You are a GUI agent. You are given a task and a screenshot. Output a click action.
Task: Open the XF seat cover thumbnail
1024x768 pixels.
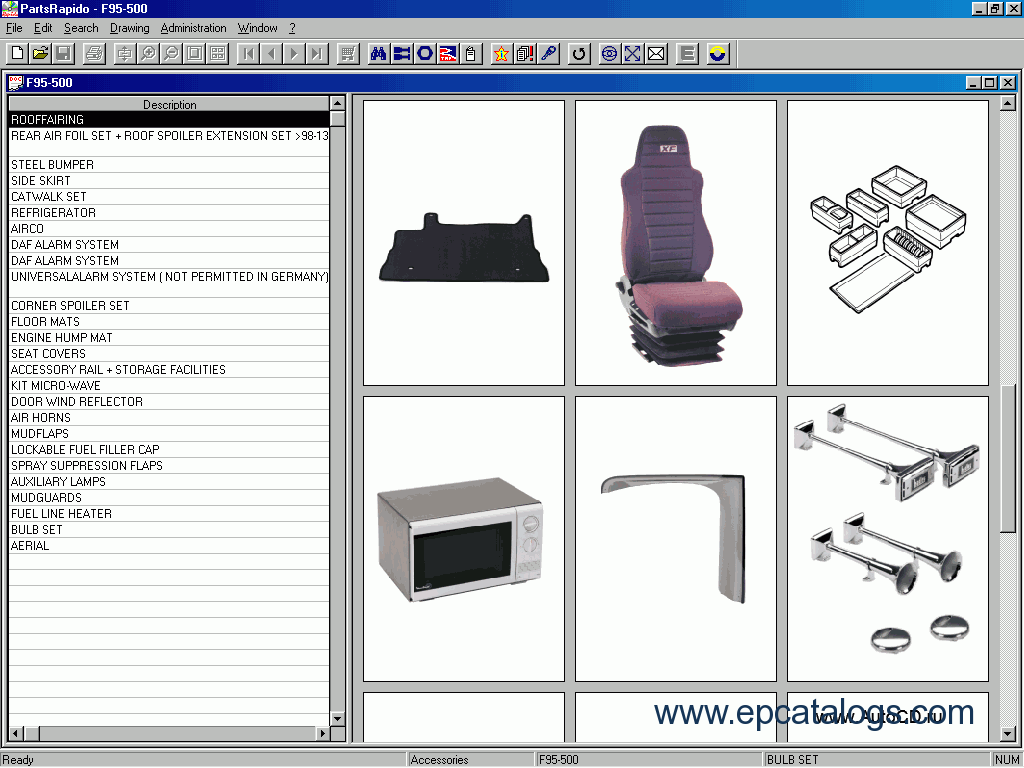click(x=676, y=243)
